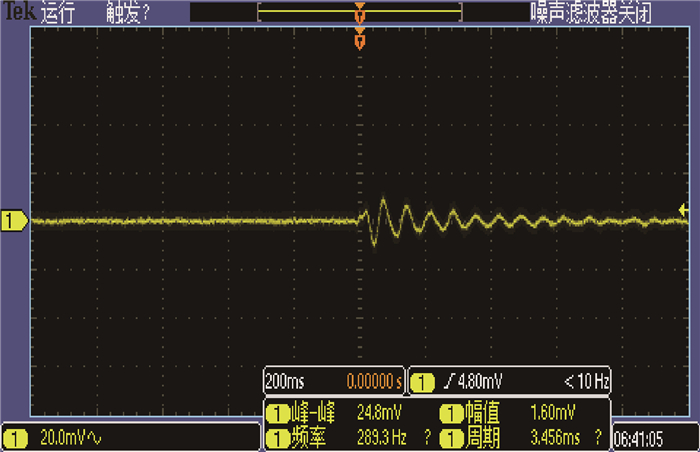The height and width of the screenshot is (452, 700).
Task: Open the 20.0mV vertical scale readout
Action: (x=72, y=438)
